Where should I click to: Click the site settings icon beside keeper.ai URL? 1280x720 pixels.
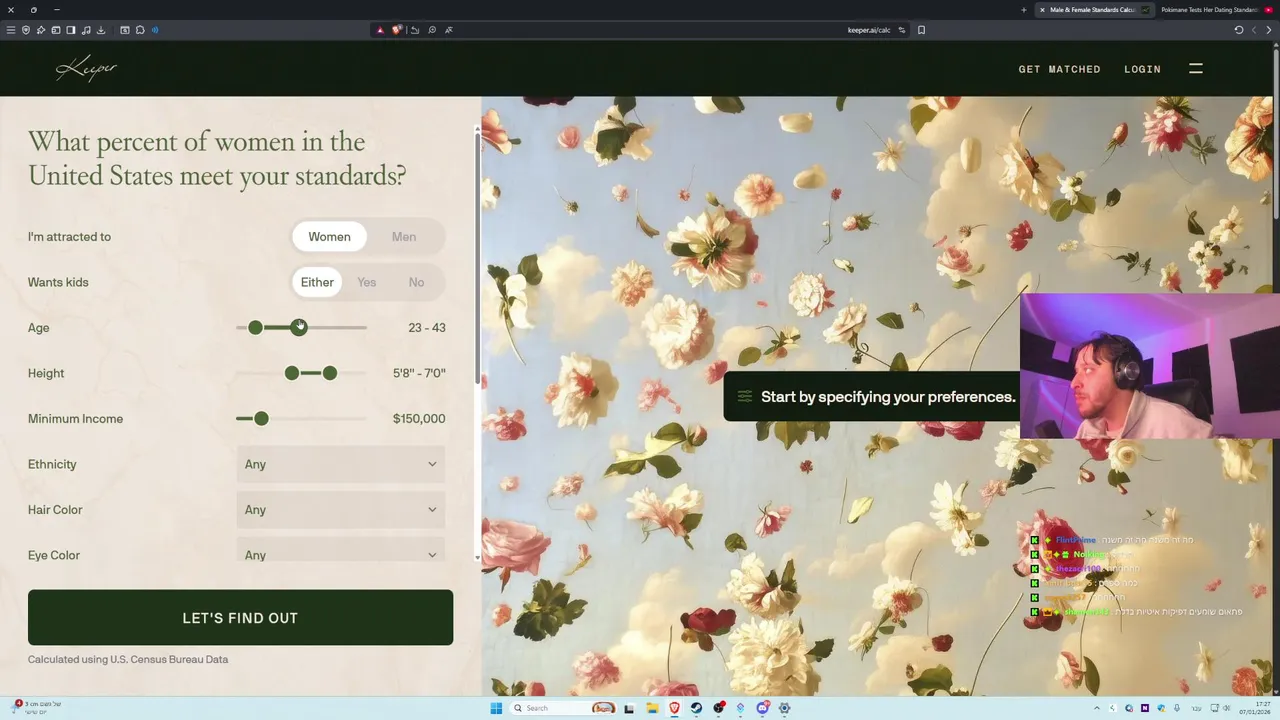point(902,30)
